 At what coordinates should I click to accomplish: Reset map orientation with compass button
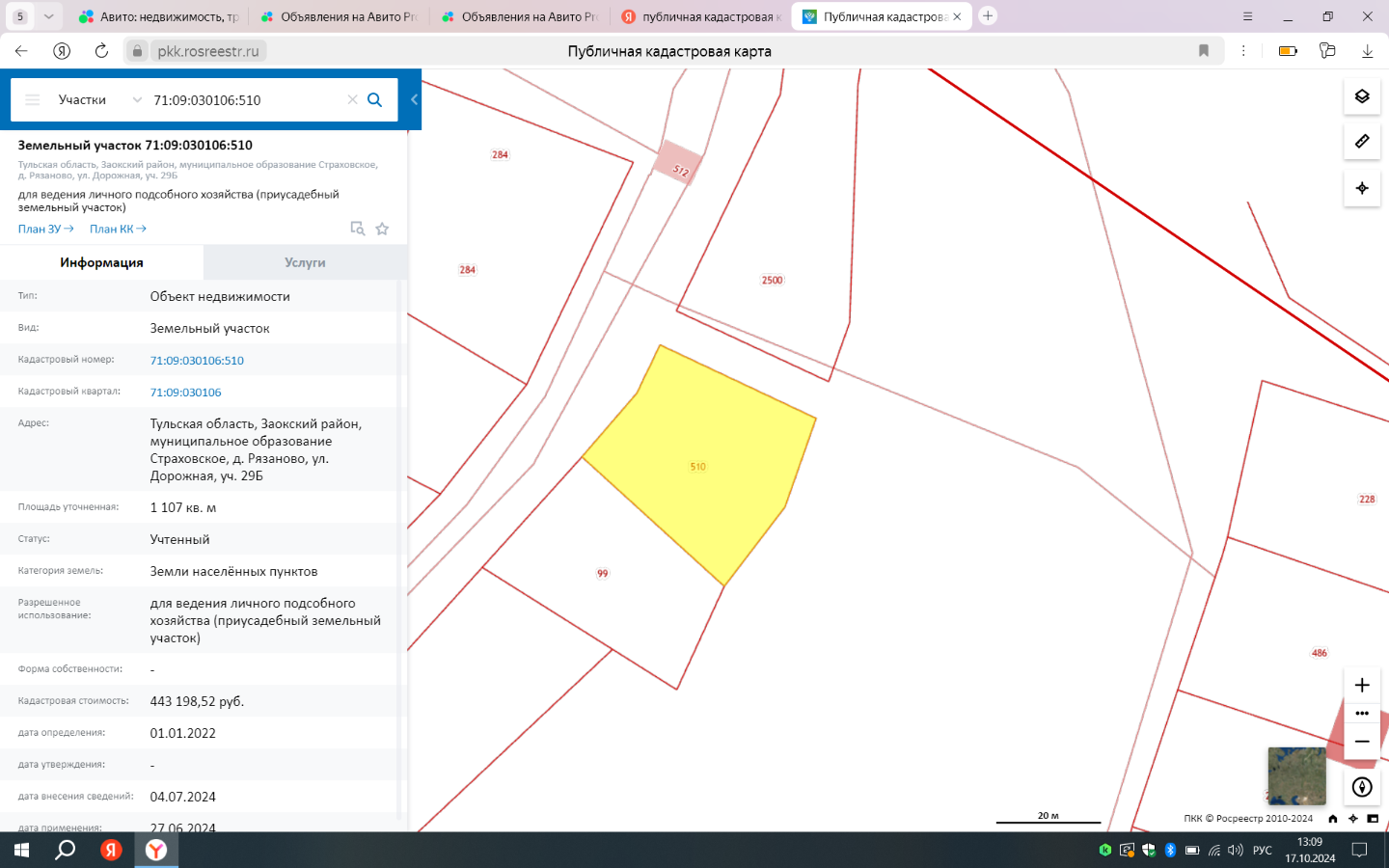(x=1362, y=787)
